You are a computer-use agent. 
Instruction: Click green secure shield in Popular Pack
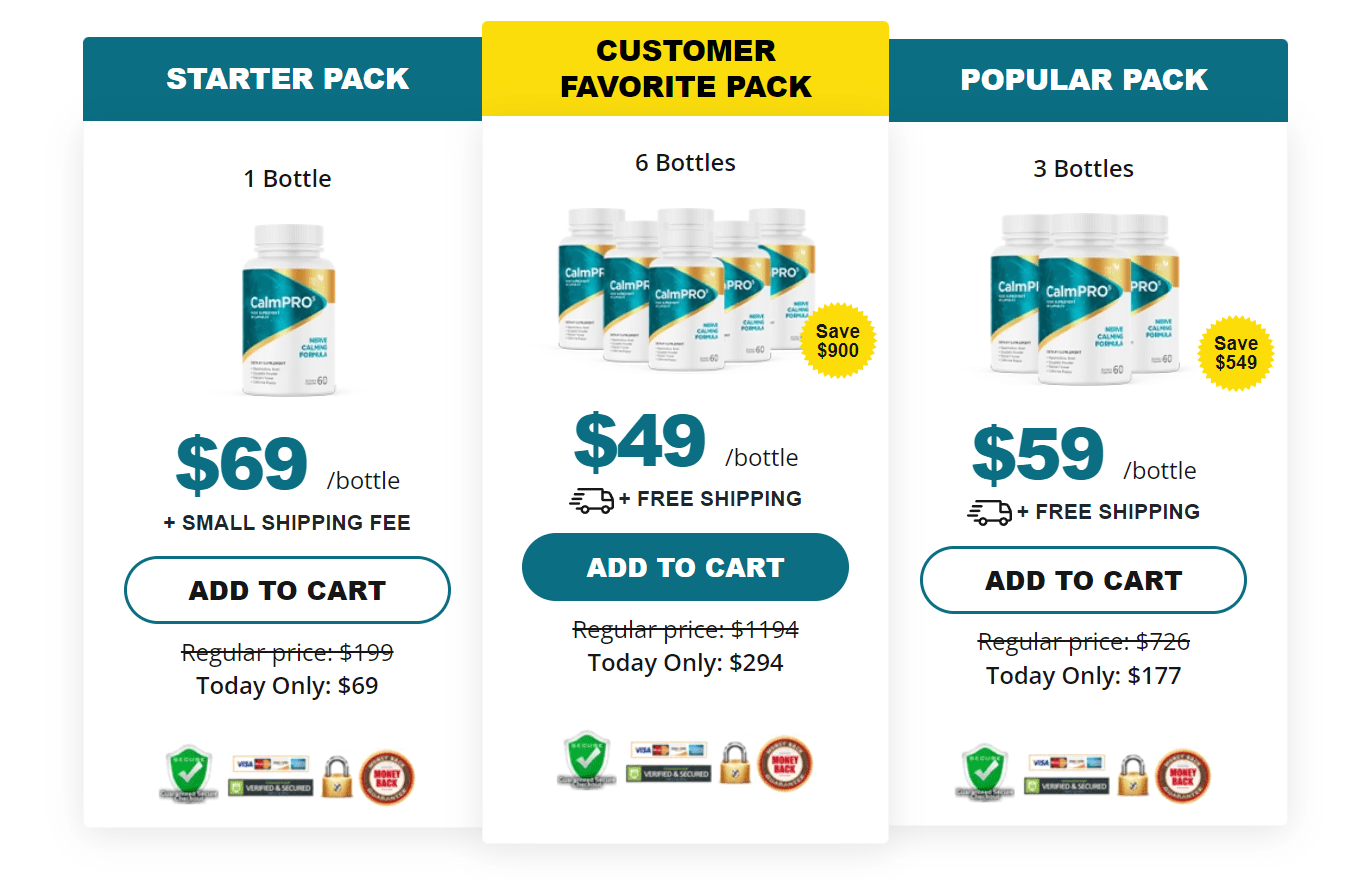(x=986, y=772)
